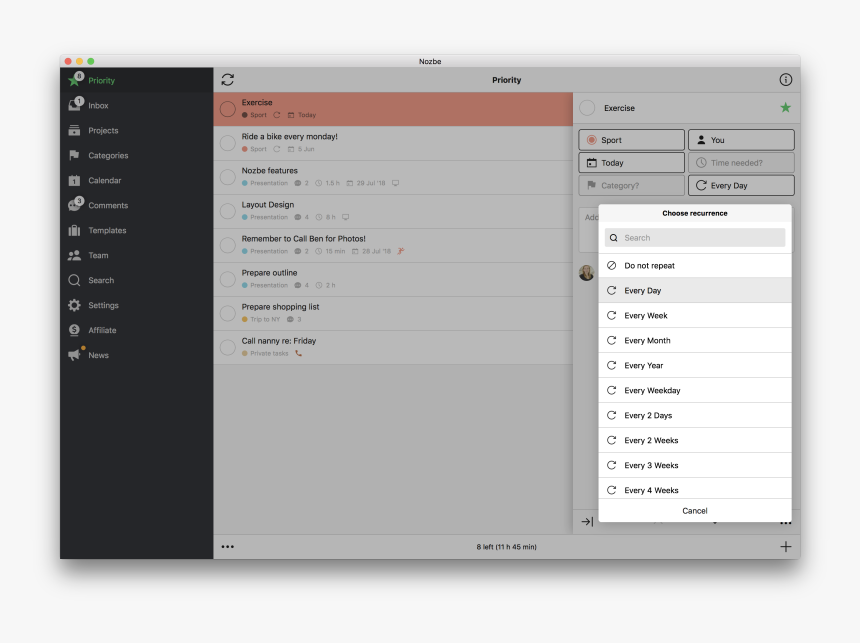Mark Exercise task complete in list

(x=228, y=109)
